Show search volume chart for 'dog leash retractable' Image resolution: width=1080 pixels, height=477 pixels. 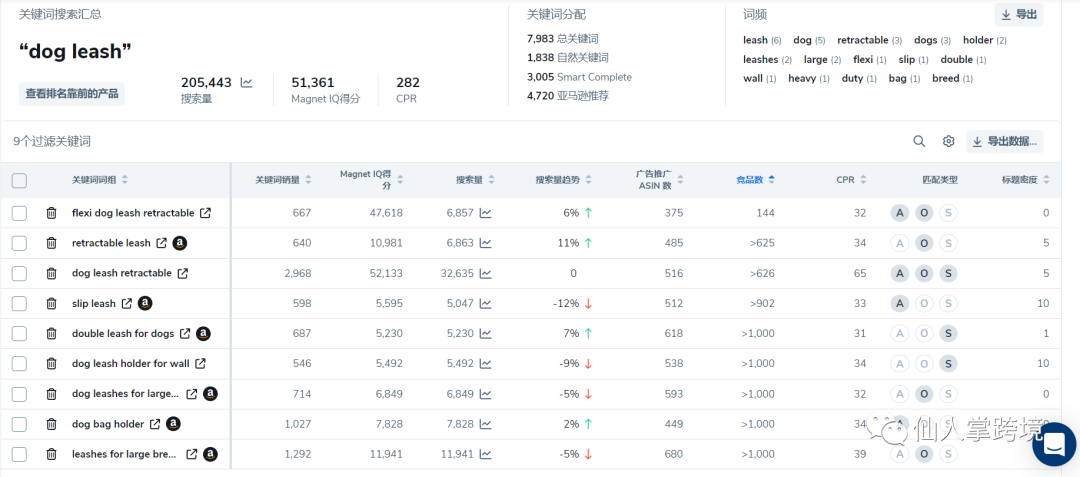click(485, 273)
